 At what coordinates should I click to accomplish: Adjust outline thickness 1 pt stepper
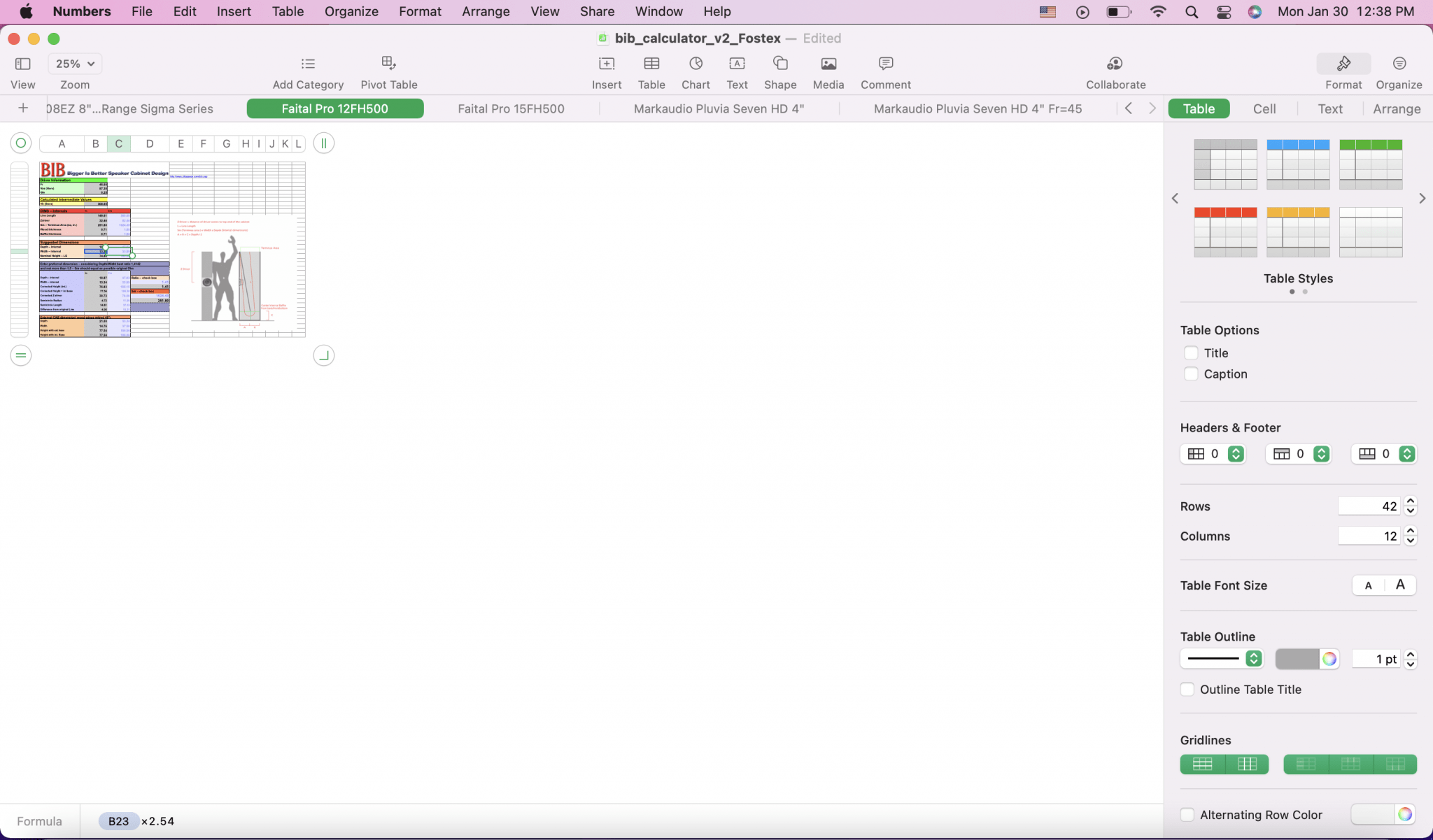click(x=1411, y=659)
